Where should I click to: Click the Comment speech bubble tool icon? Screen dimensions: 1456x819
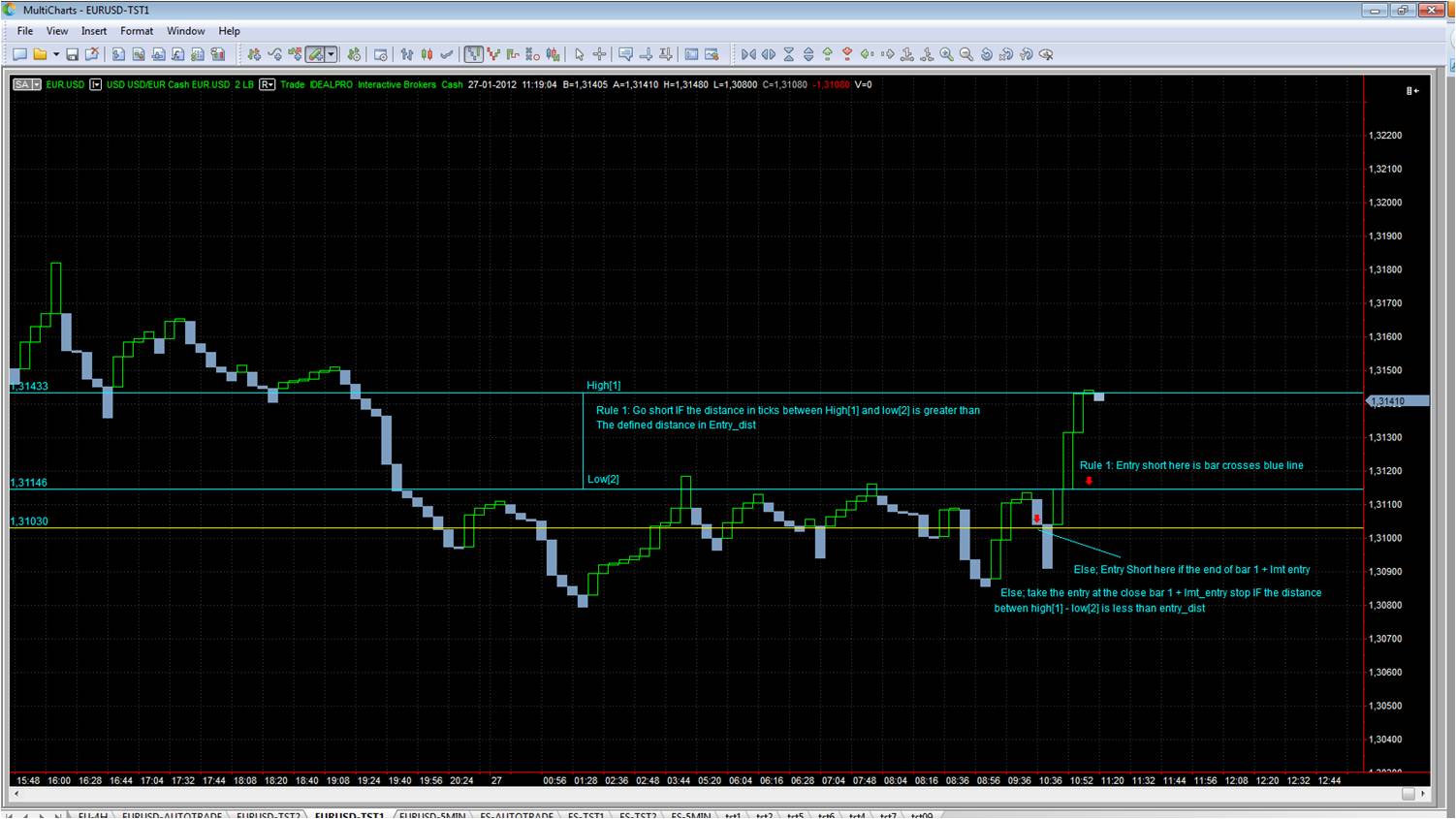tap(625, 54)
